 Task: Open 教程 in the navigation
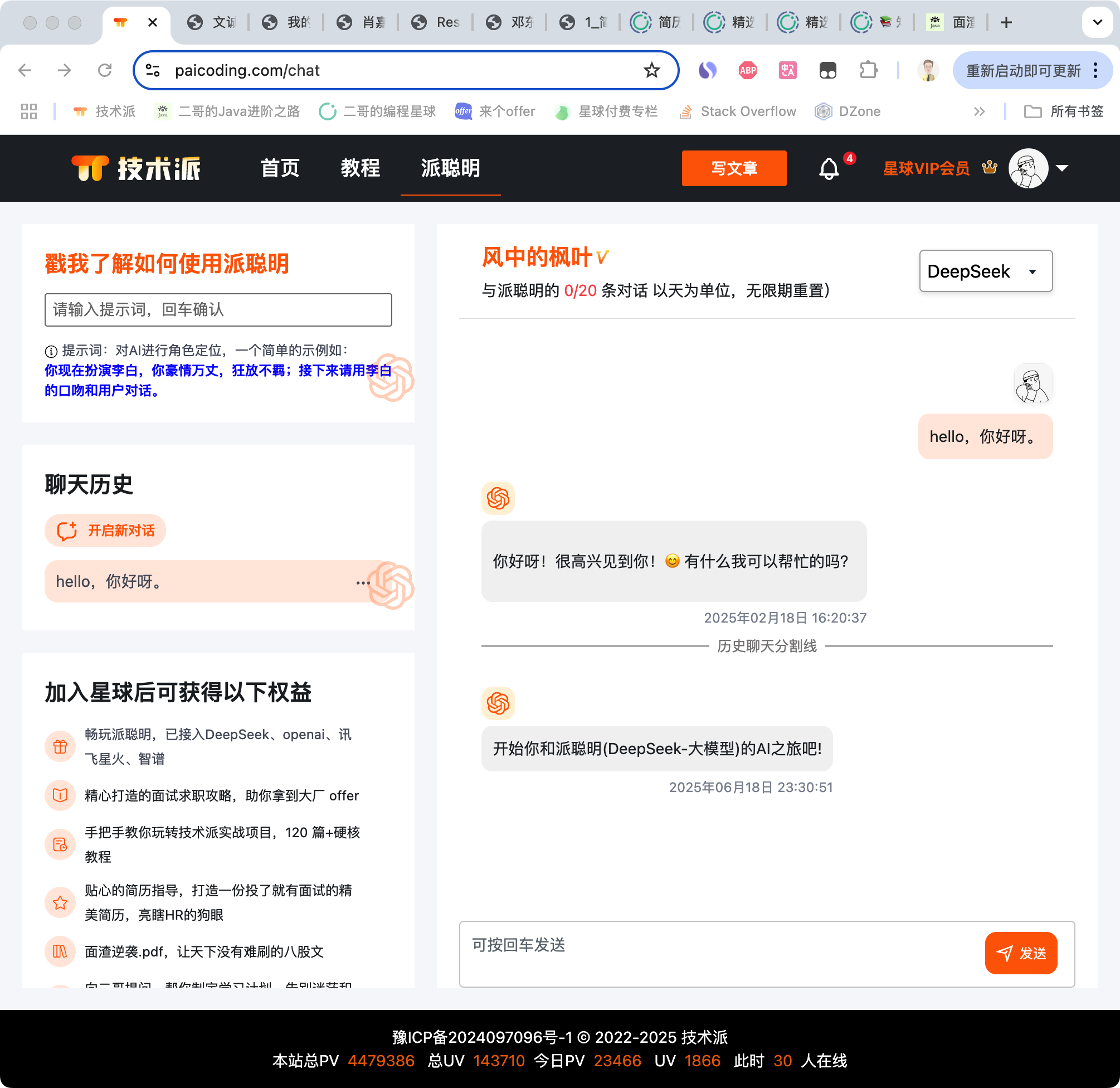click(361, 168)
